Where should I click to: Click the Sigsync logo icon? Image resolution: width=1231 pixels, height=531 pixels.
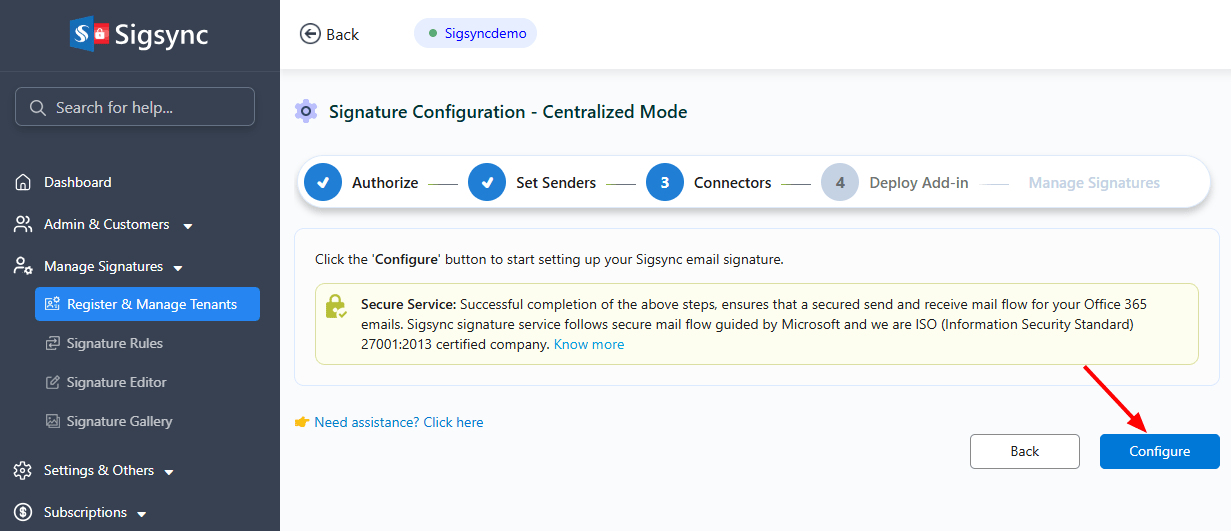[x=89, y=34]
